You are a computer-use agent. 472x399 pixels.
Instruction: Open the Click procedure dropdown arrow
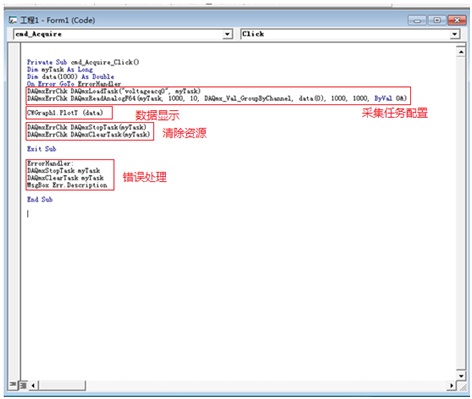(454, 34)
